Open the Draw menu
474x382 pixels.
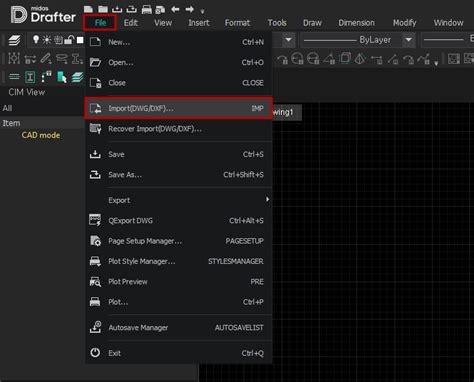(x=312, y=23)
